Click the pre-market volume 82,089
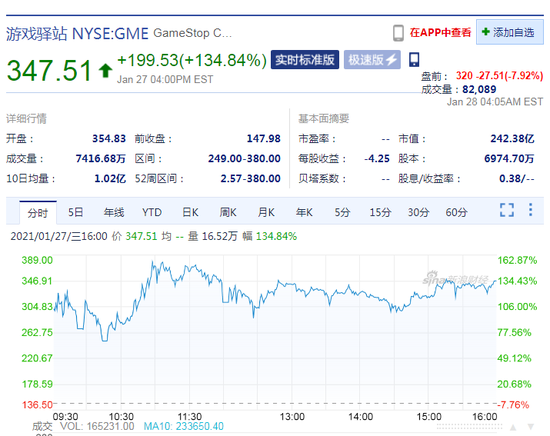 (479, 89)
